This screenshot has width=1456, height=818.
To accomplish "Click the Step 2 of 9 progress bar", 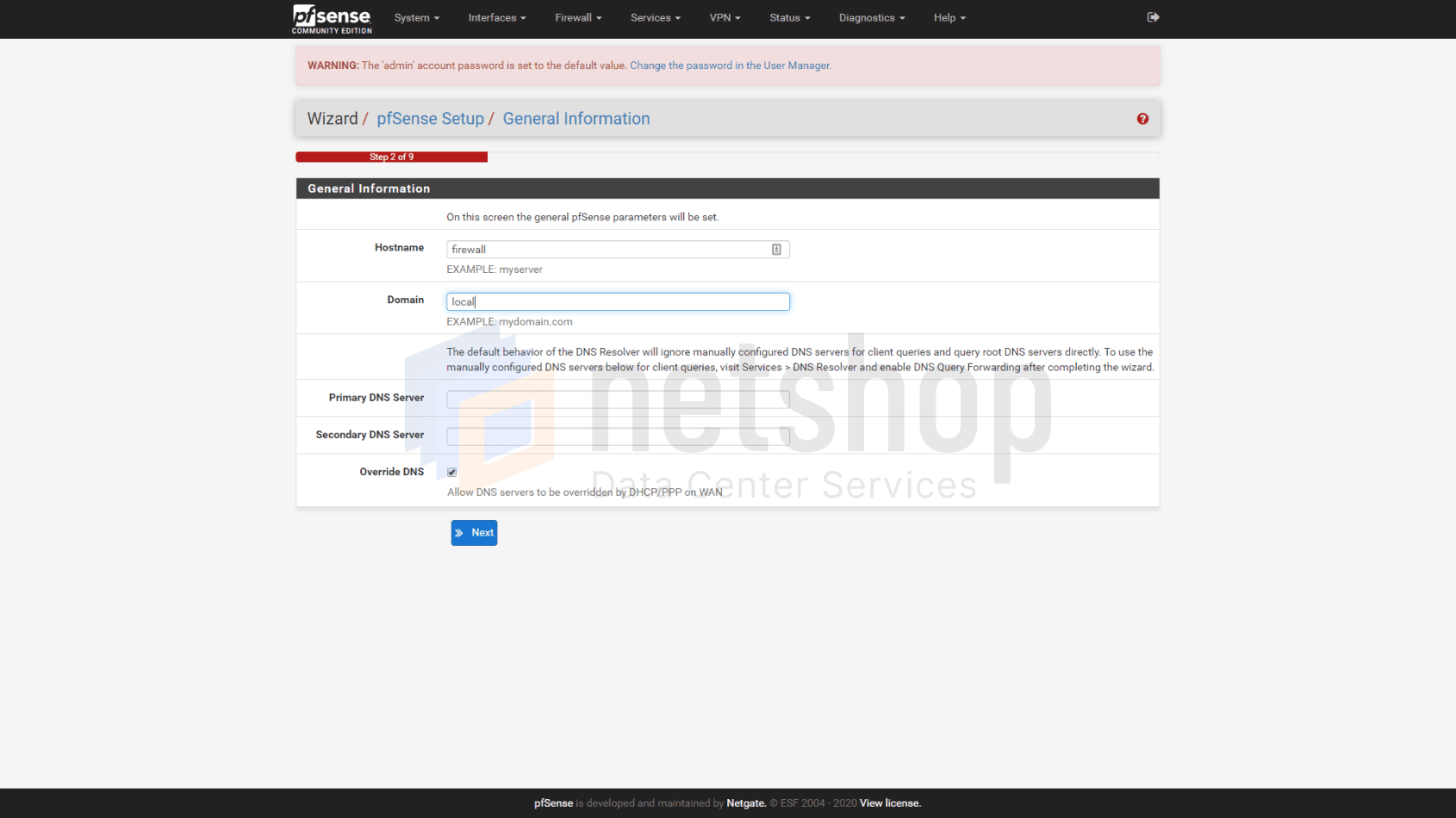I will [x=391, y=157].
